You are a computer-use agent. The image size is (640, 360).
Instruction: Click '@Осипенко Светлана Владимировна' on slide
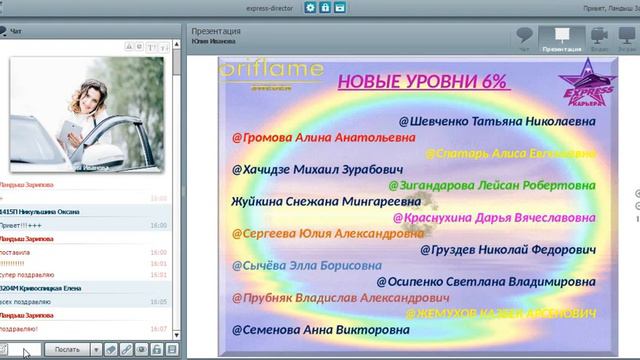[x=486, y=282]
